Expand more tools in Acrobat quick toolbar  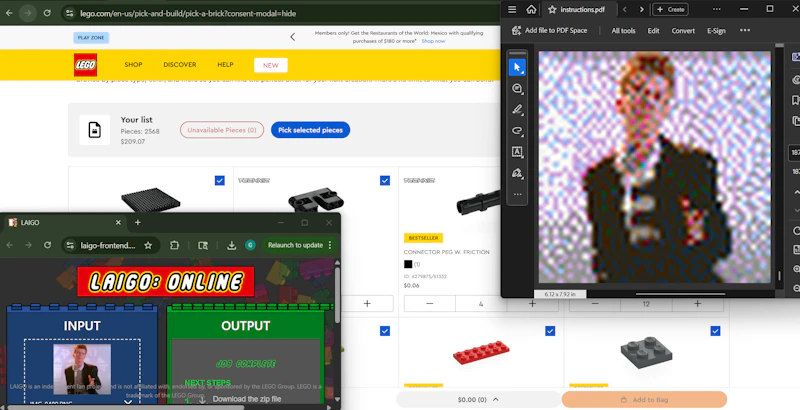click(517, 194)
